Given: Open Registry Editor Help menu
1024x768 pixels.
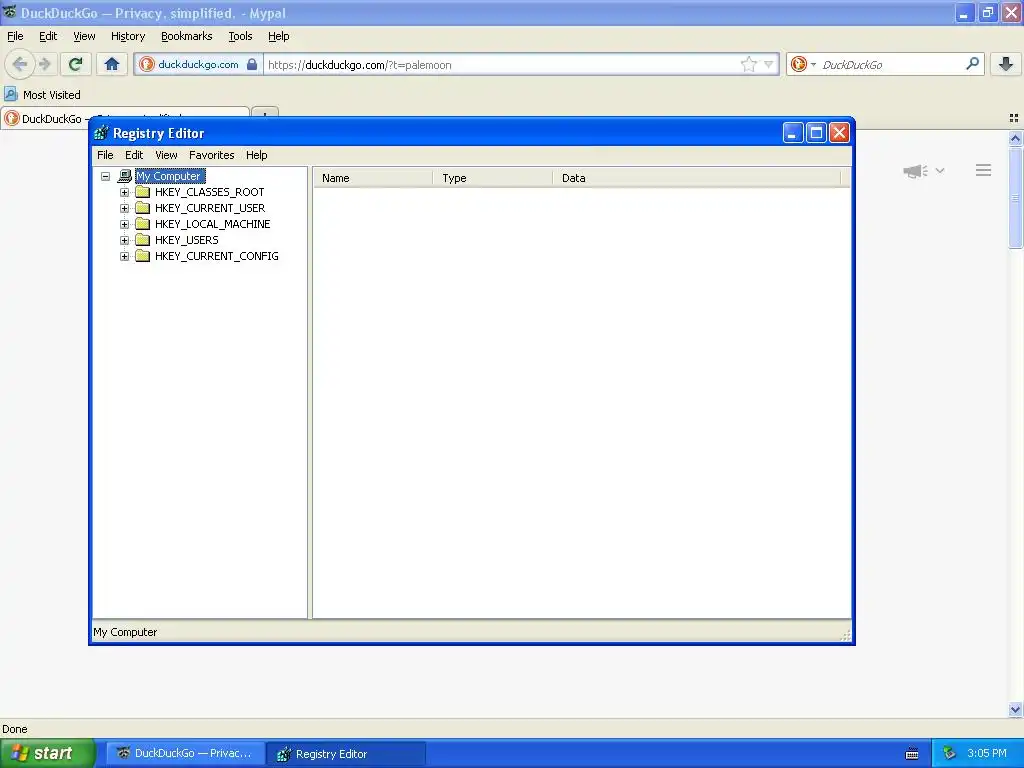Looking at the screenshot, I should [257, 155].
